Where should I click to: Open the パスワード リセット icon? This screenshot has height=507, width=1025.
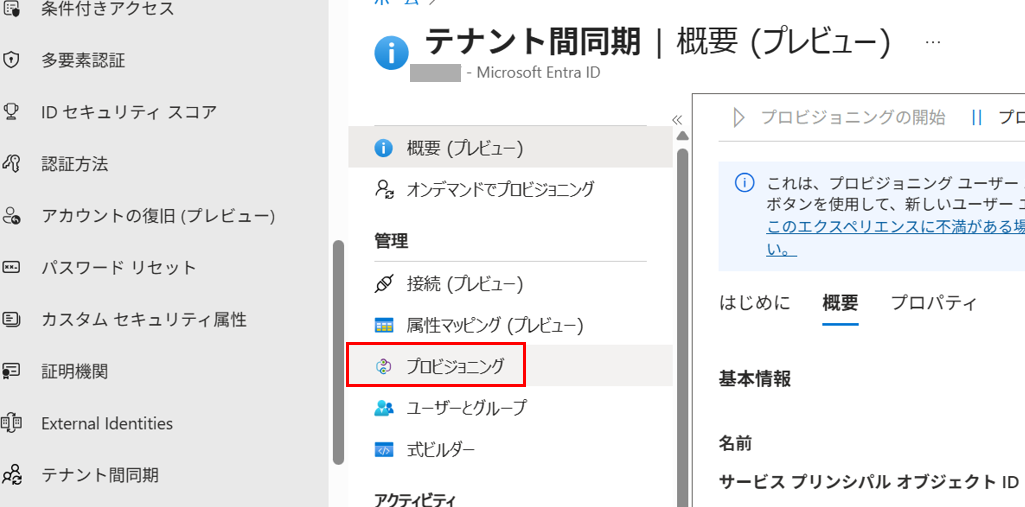11,268
